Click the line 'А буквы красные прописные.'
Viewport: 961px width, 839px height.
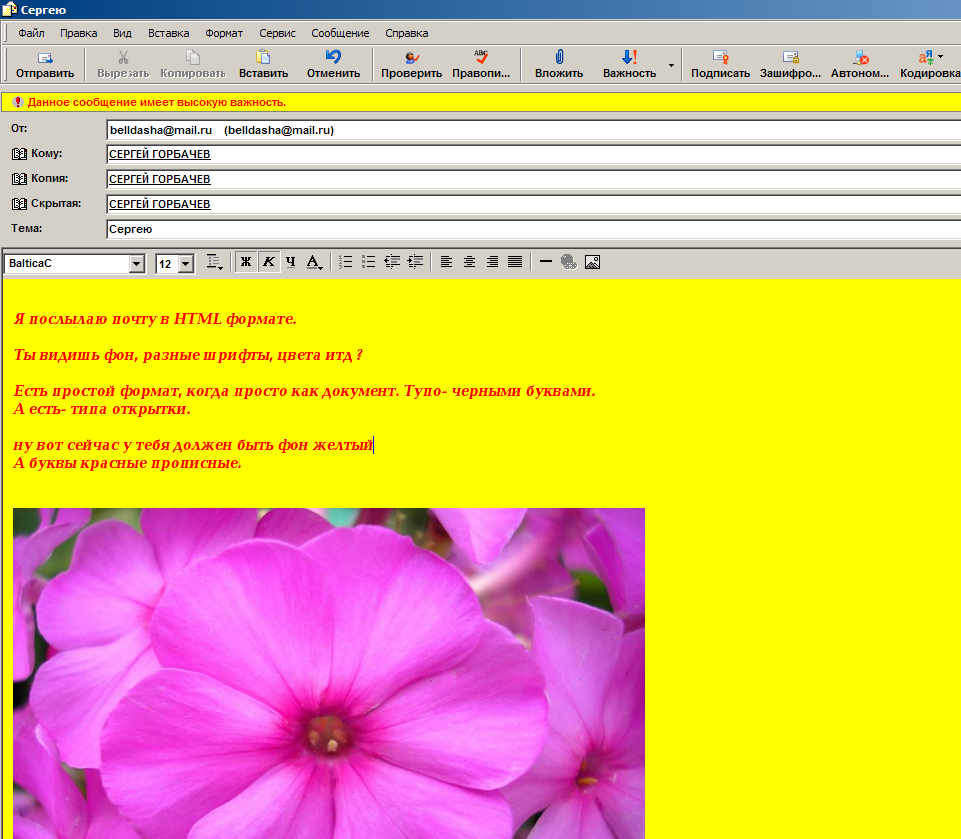click(127, 463)
